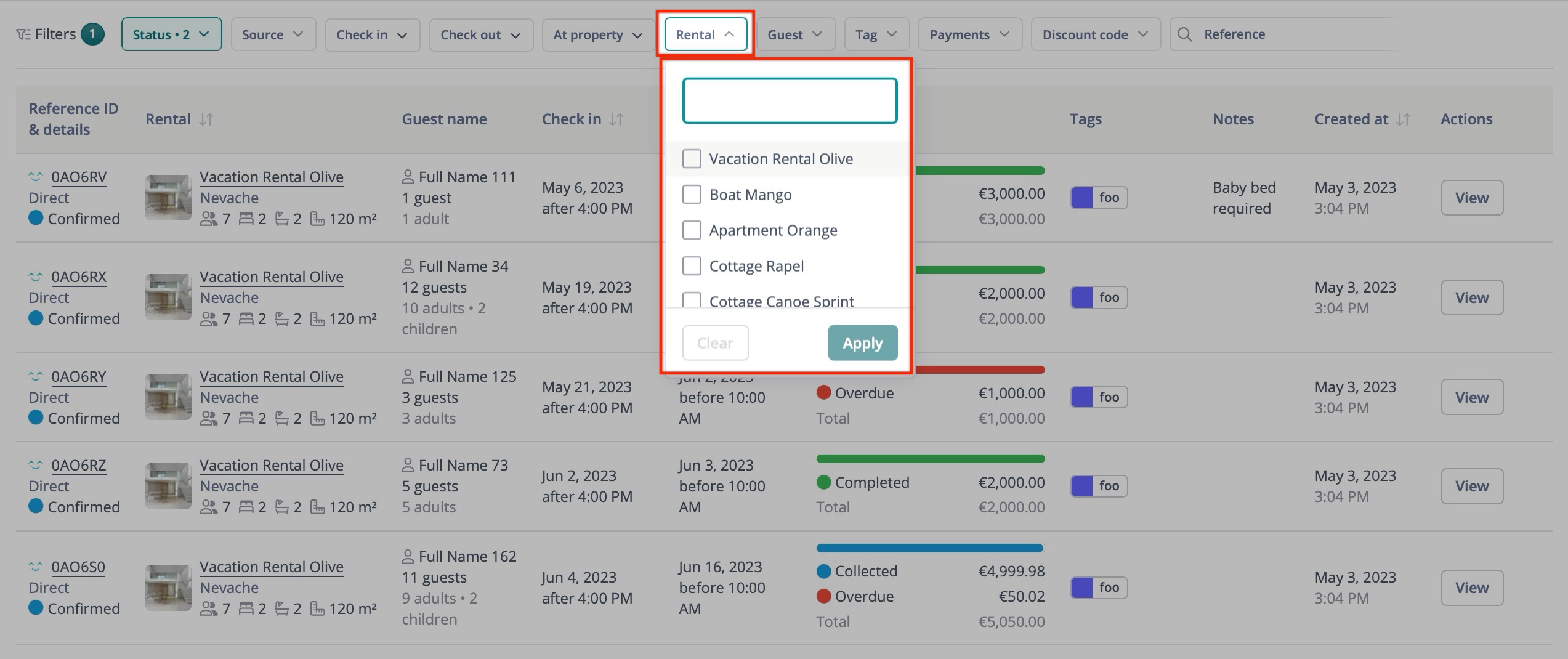Viewport: 1568px width, 659px height.
Task: Open the Source filter dropdown
Action: coord(273,34)
